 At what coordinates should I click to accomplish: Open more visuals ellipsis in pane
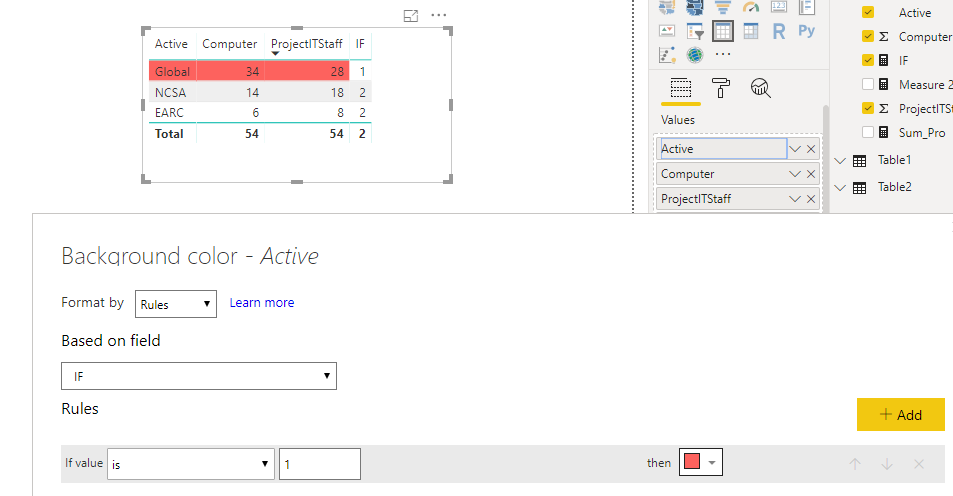[723, 54]
